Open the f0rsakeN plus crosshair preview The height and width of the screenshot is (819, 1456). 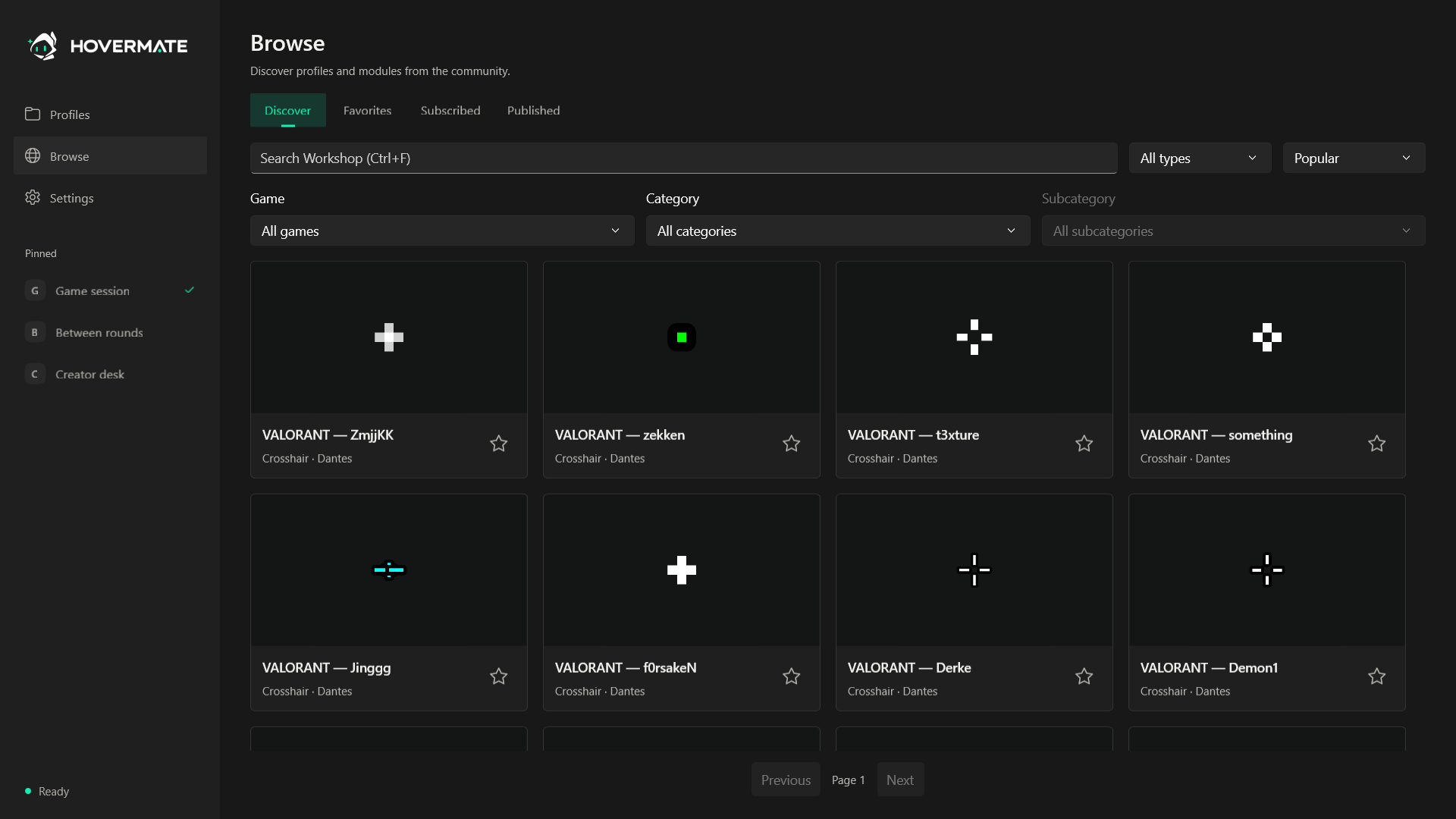tap(681, 570)
